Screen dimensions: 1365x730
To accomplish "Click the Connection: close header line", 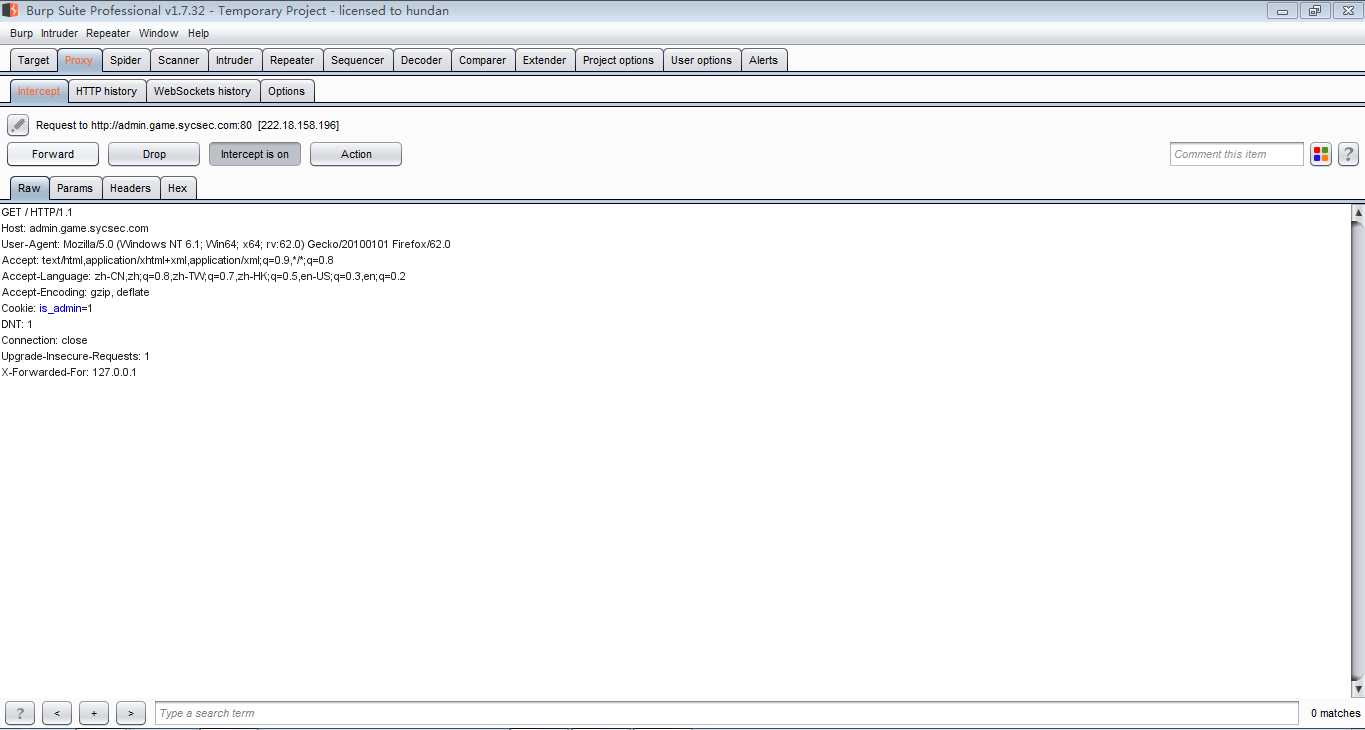I will click(45, 340).
